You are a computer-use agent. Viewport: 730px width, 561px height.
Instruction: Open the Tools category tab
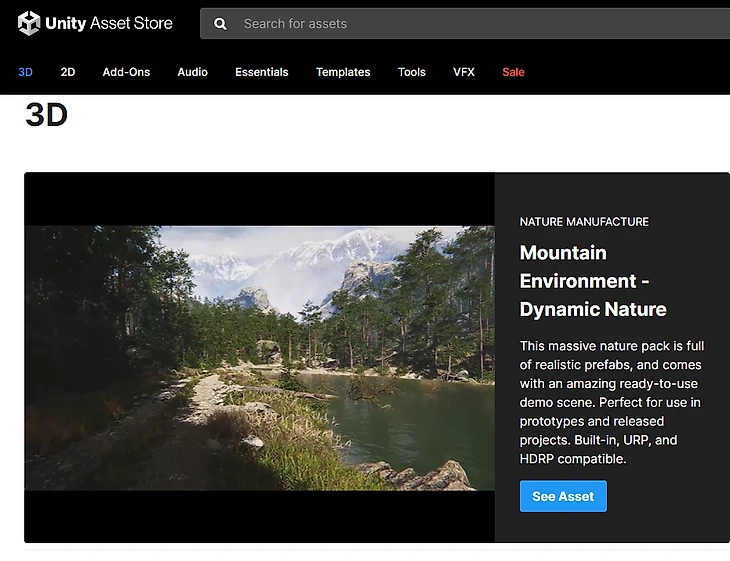tap(411, 72)
